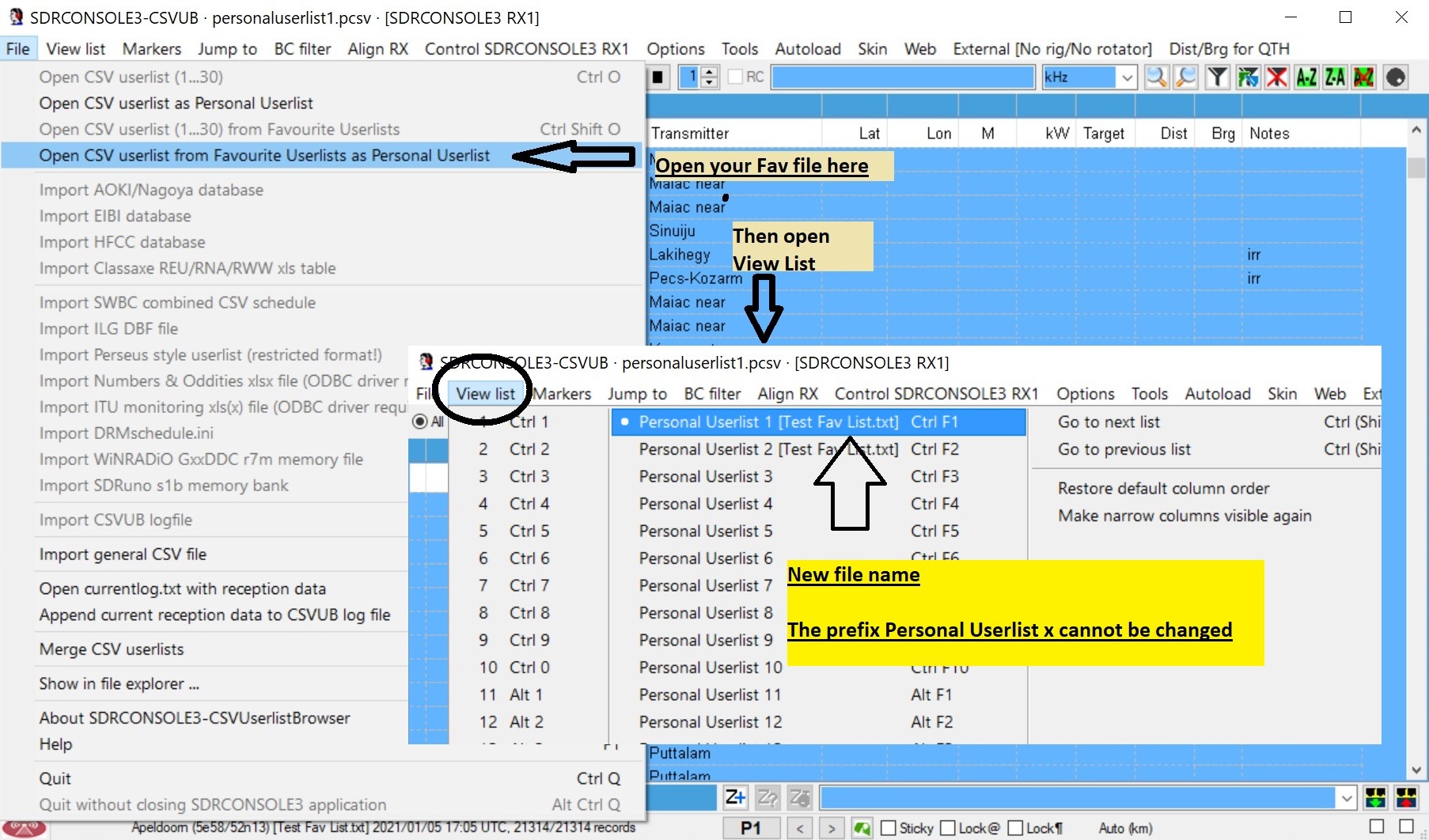Toggle the Lock@ checkbox

tap(948, 828)
